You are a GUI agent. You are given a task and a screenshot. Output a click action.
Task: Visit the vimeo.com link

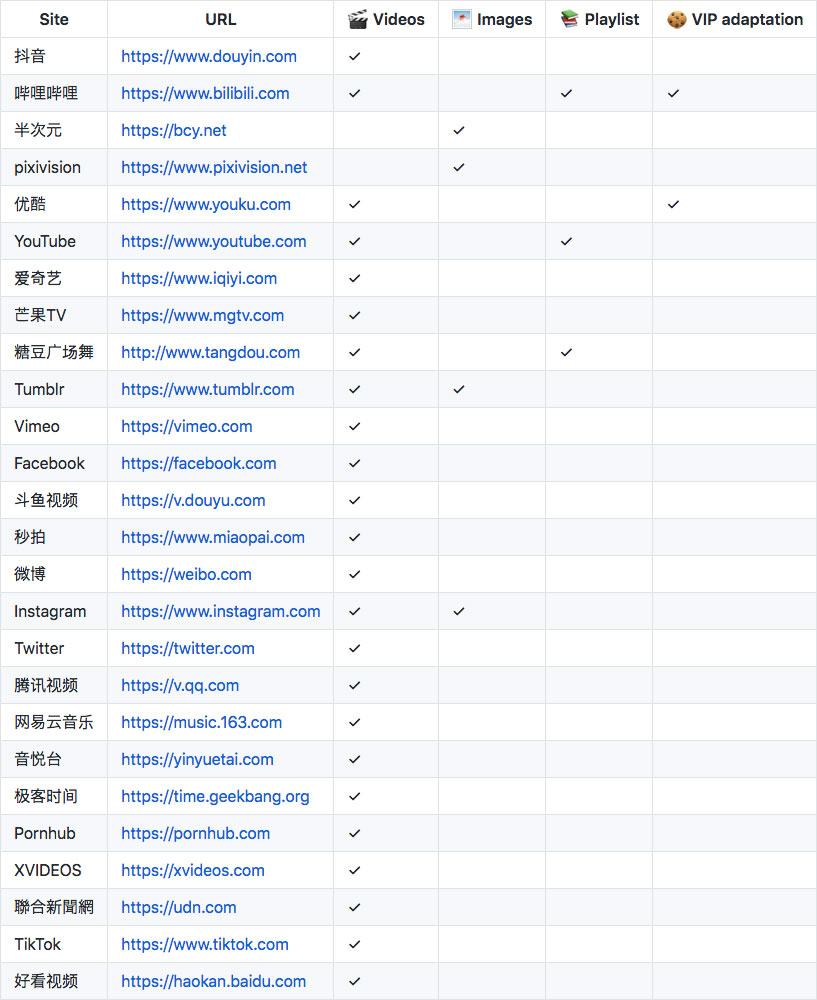pos(186,426)
